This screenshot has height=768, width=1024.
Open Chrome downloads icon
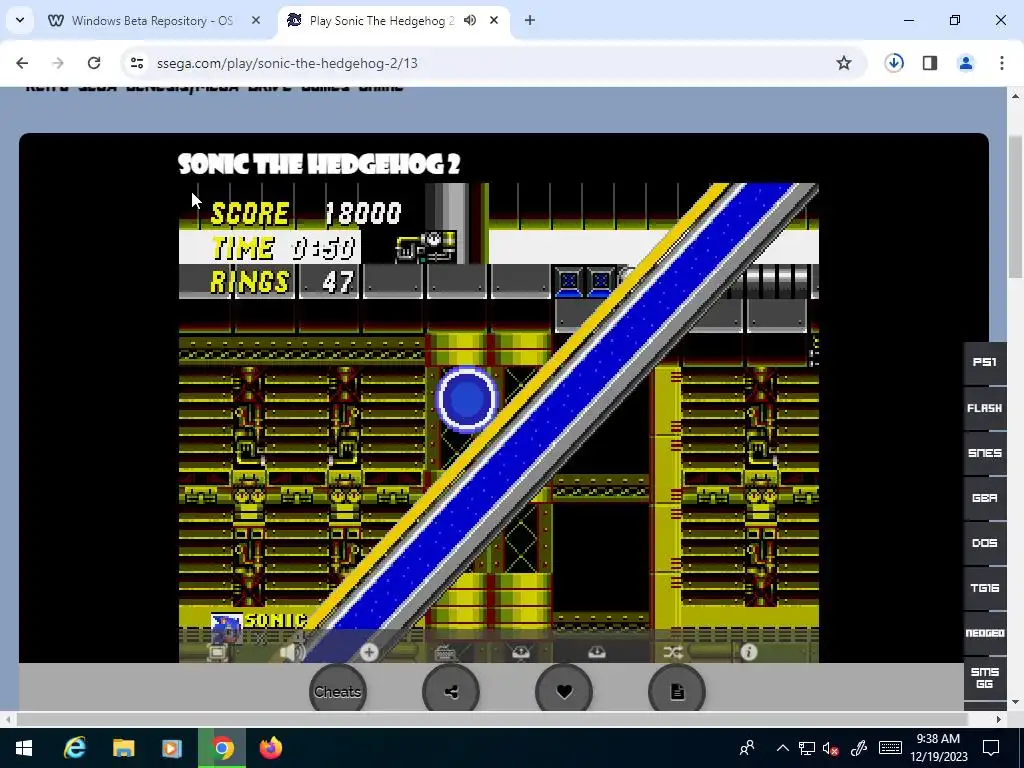(894, 63)
